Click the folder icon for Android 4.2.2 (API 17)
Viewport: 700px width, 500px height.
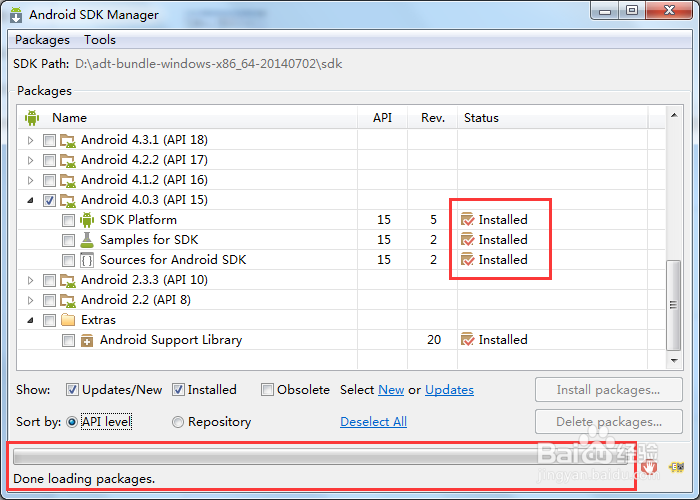(68, 161)
